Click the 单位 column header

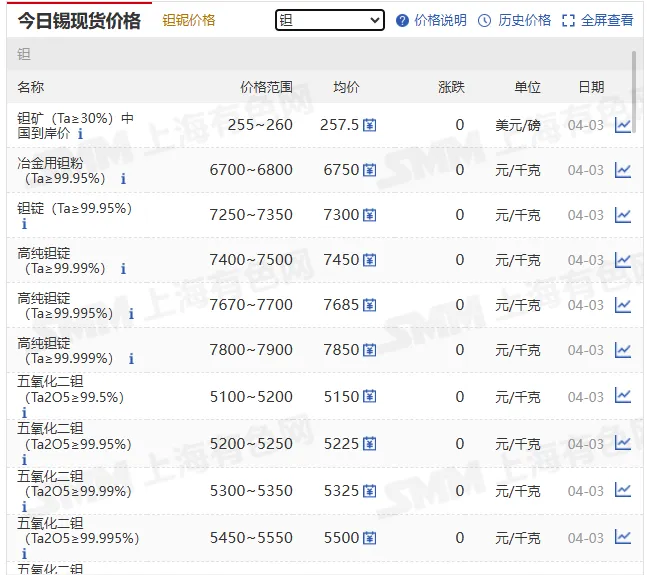(527, 87)
